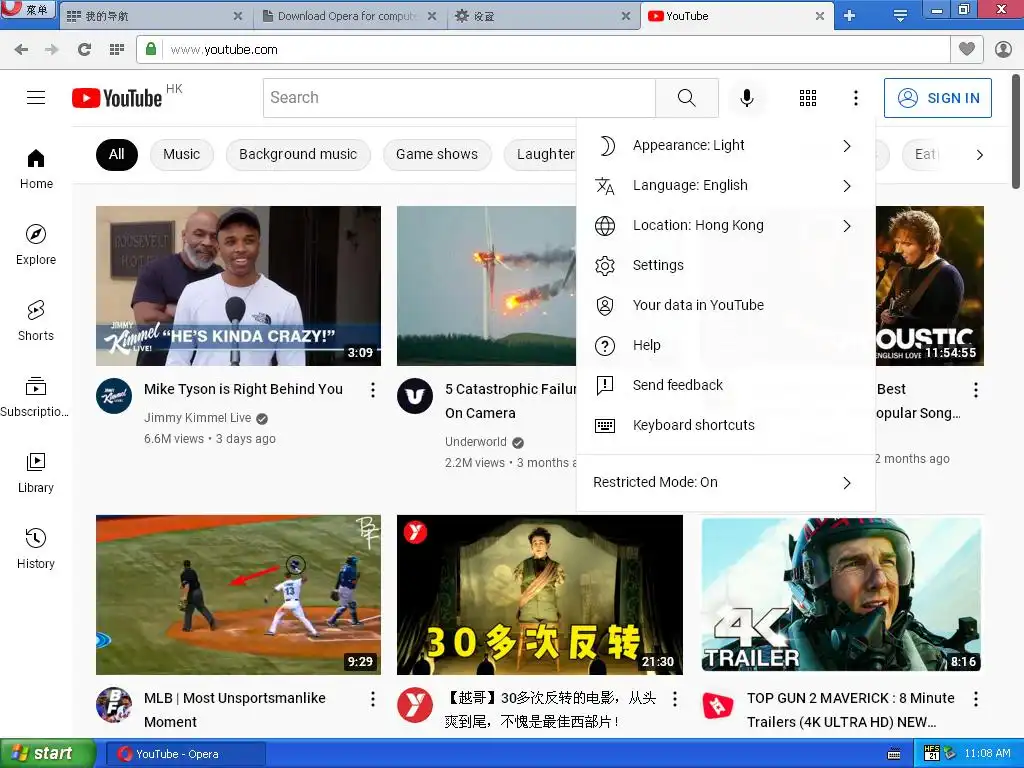Screen dimensions: 1024x768
Task: Bookmark page with heart icon
Action: coord(967,49)
